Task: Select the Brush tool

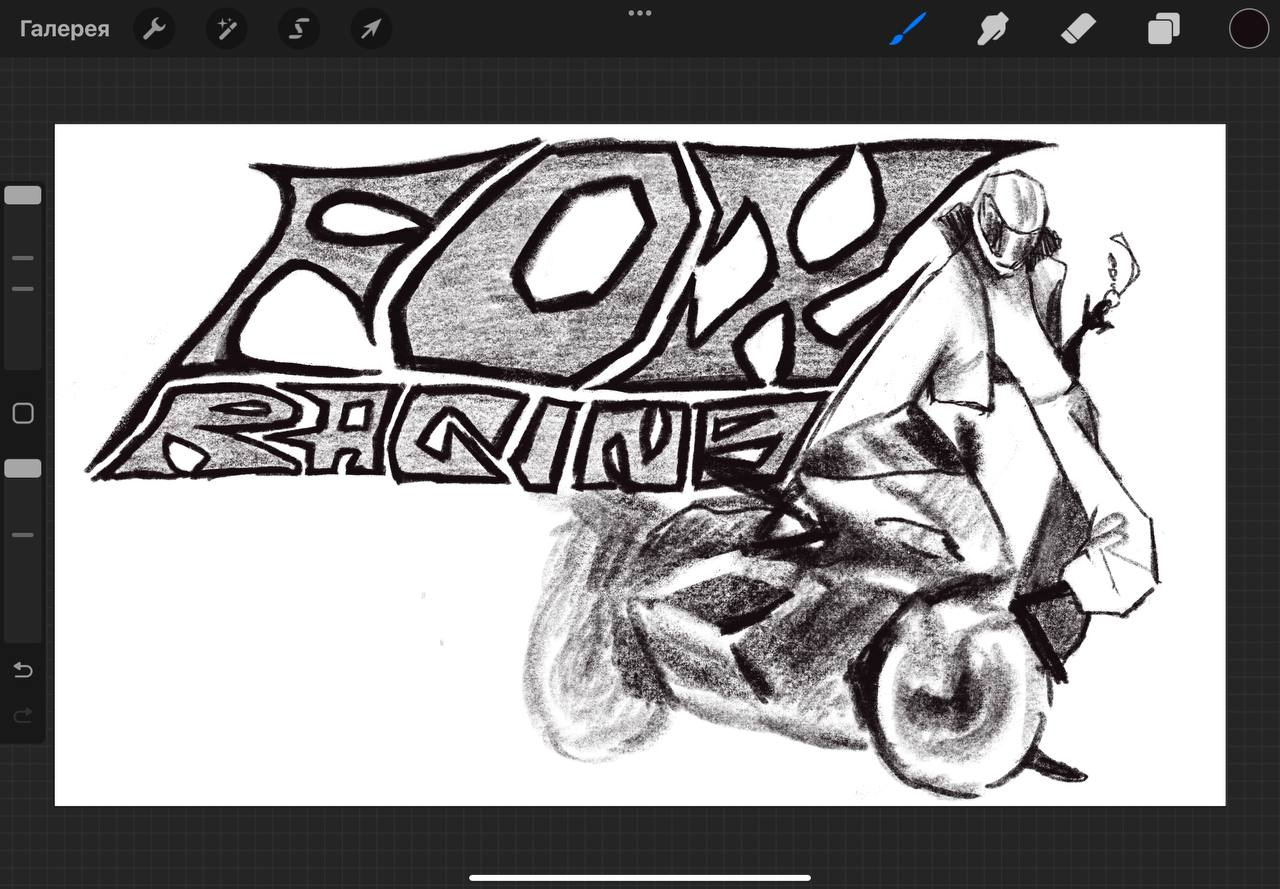Action: tap(908, 29)
